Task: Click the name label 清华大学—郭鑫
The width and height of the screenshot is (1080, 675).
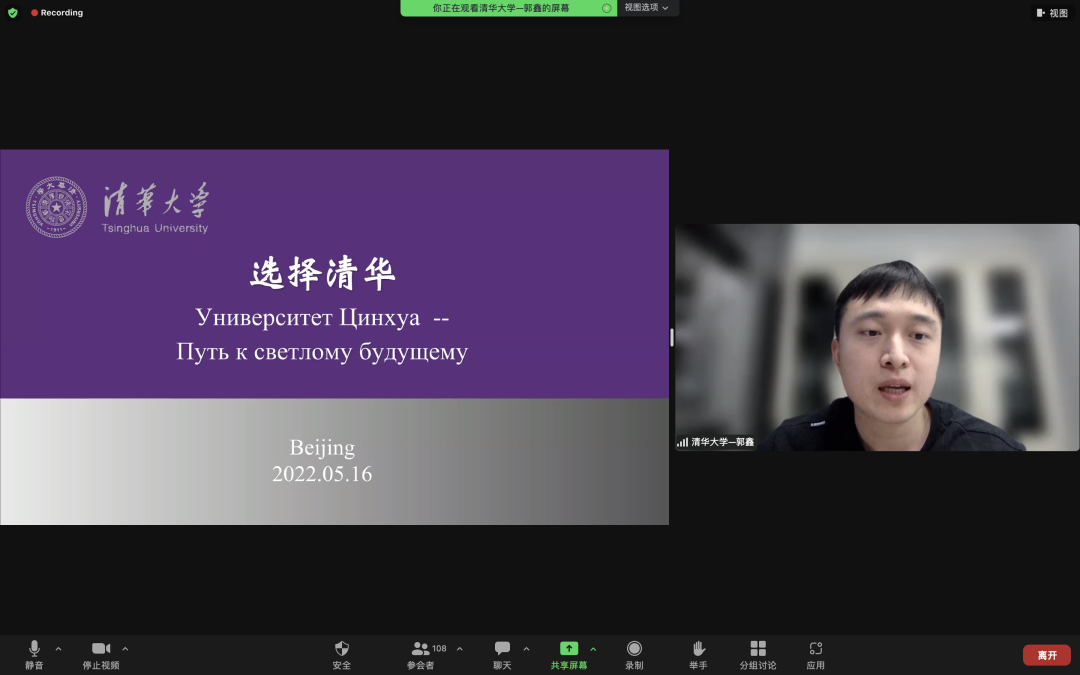Action: click(723, 442)
